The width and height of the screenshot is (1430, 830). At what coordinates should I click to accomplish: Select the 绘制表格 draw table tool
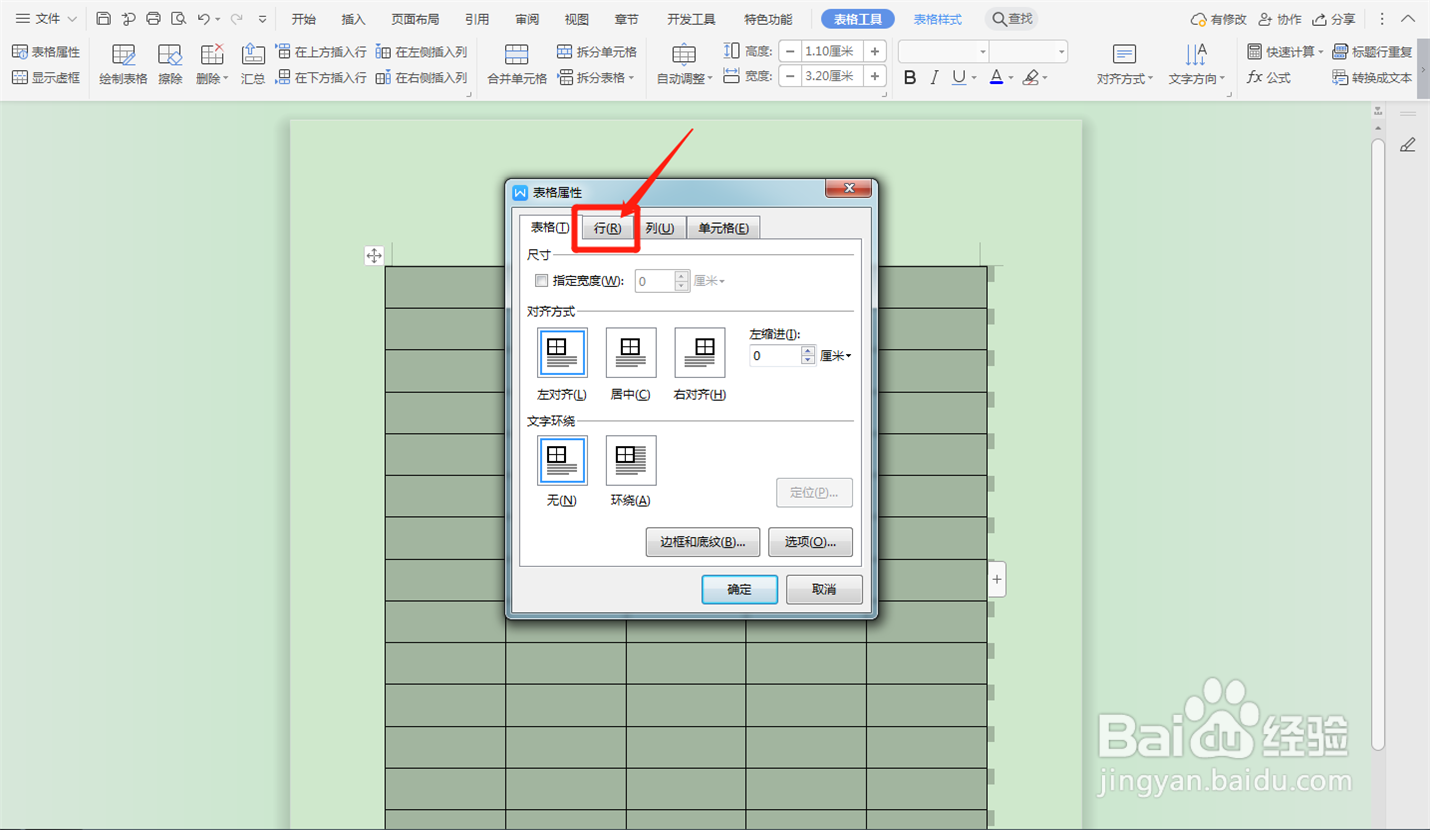(123, 64)
